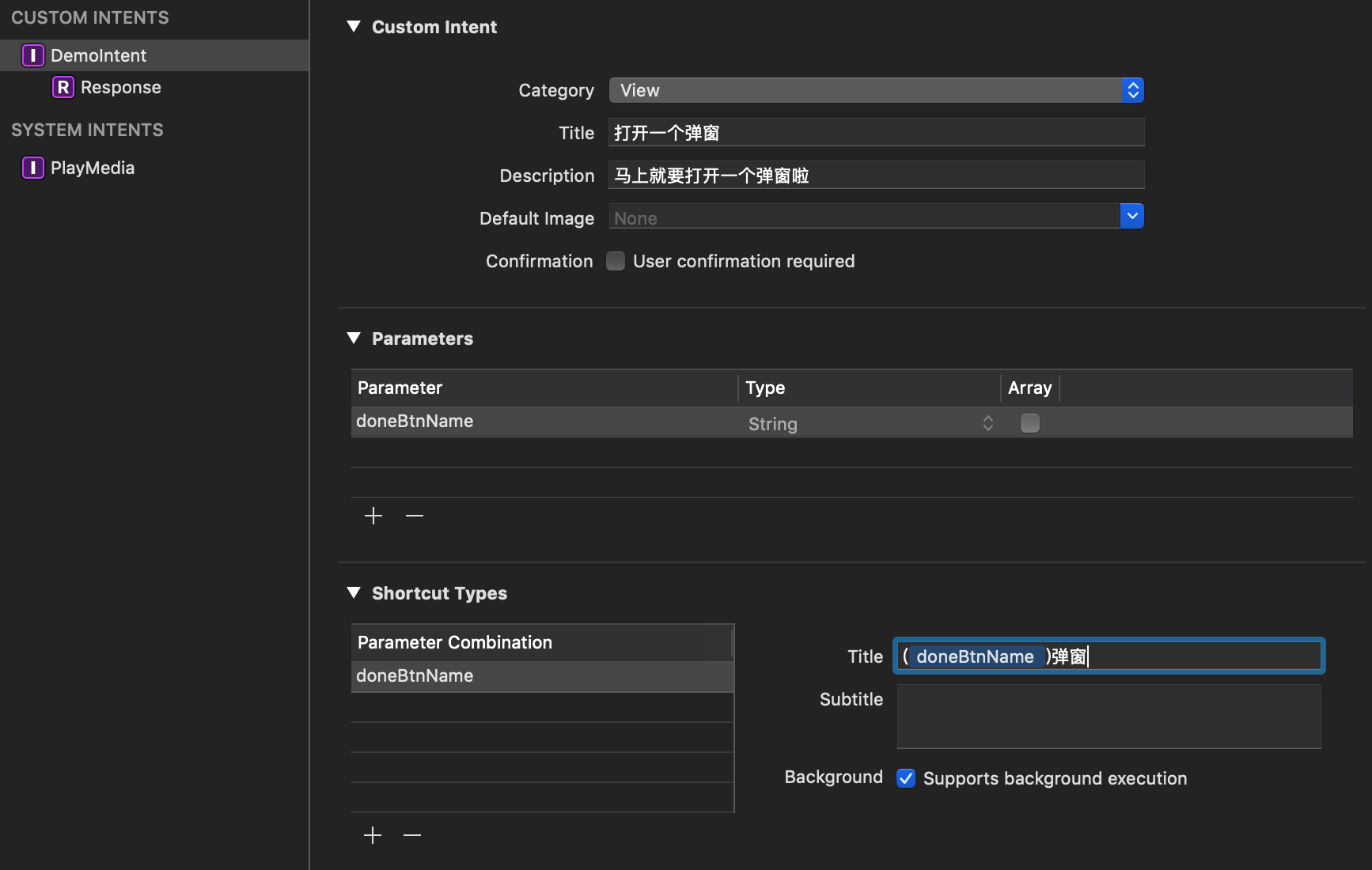
Task: Click the Response R icon in sidebar
Action: tap(63, 87)
